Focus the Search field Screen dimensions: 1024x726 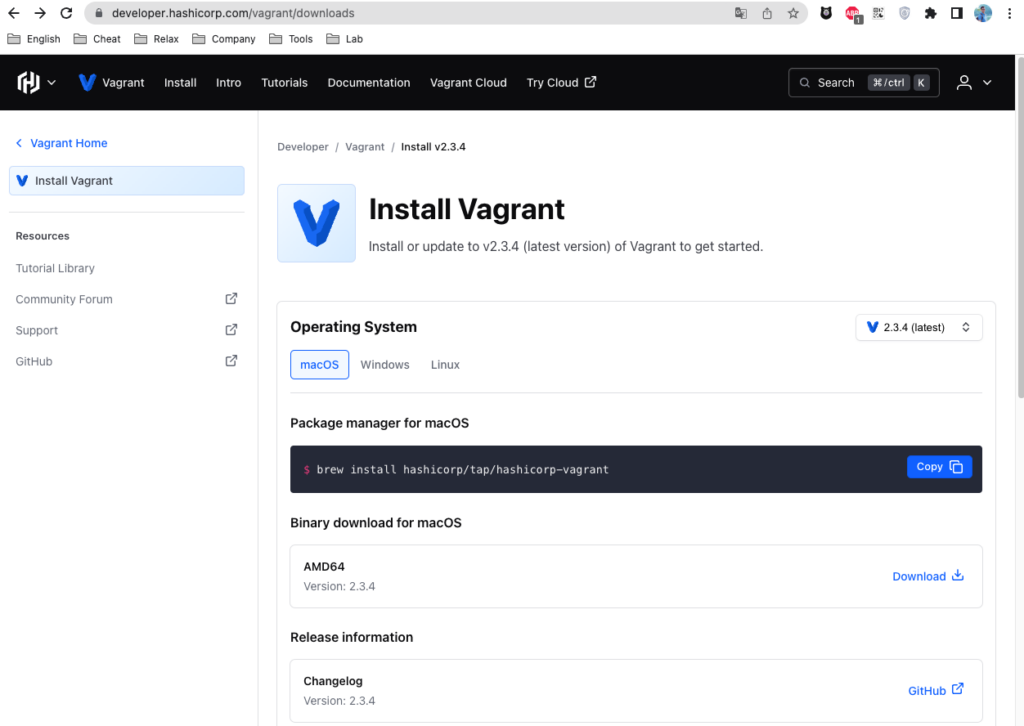click(x=863, y=82)
